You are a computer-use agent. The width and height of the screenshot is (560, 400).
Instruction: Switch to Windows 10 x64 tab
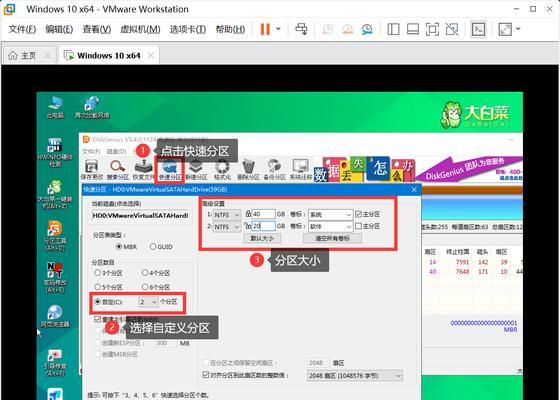[x=109, y=56]
